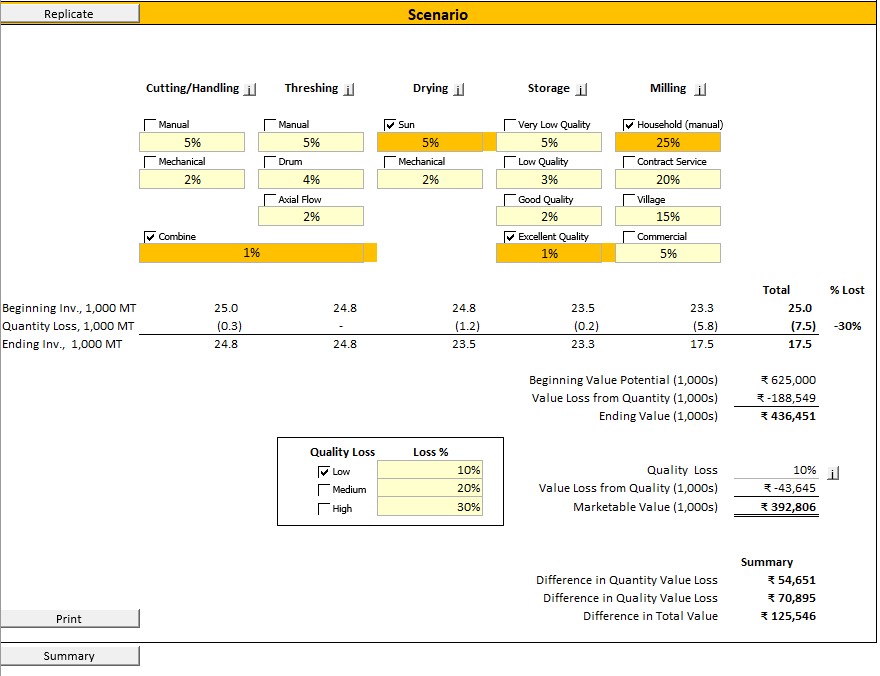The image size is (880, 676).
Task: Click the info icon next to Cutting/Handling
Action: pos(250,89)
